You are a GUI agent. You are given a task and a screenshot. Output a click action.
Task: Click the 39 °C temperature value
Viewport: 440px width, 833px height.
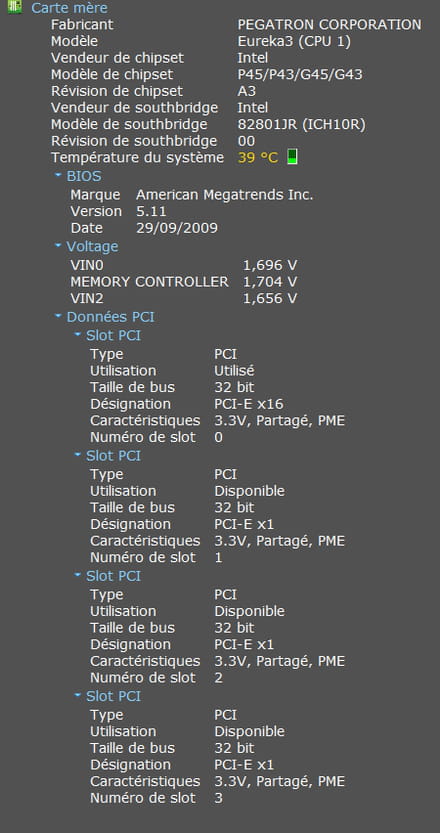[258, 158]
